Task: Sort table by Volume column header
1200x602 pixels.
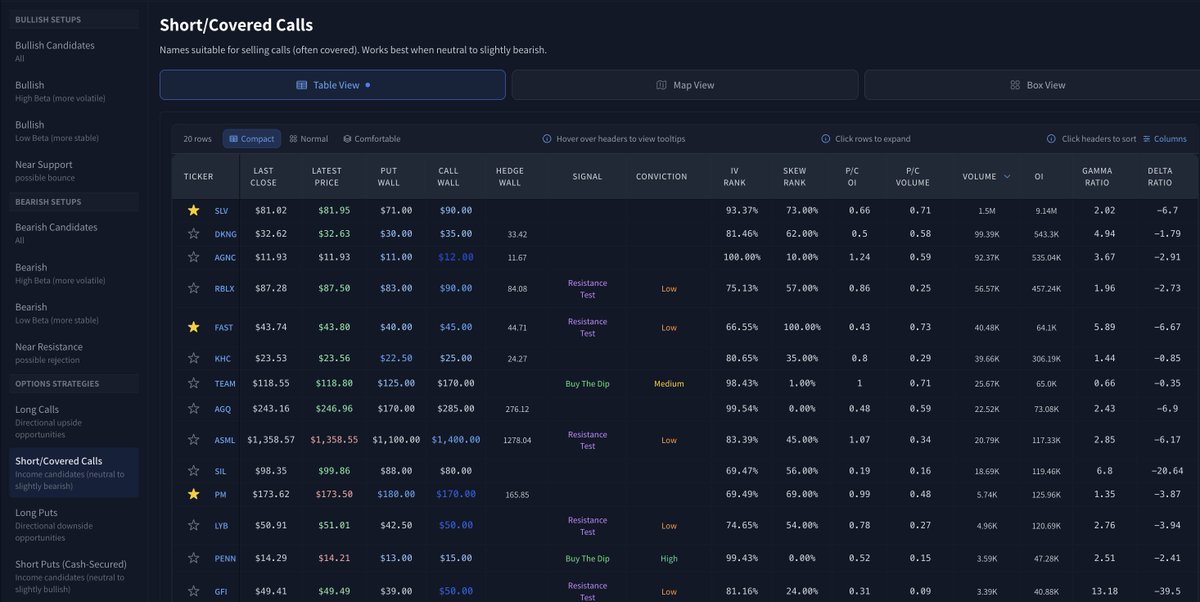Action: 986,176
